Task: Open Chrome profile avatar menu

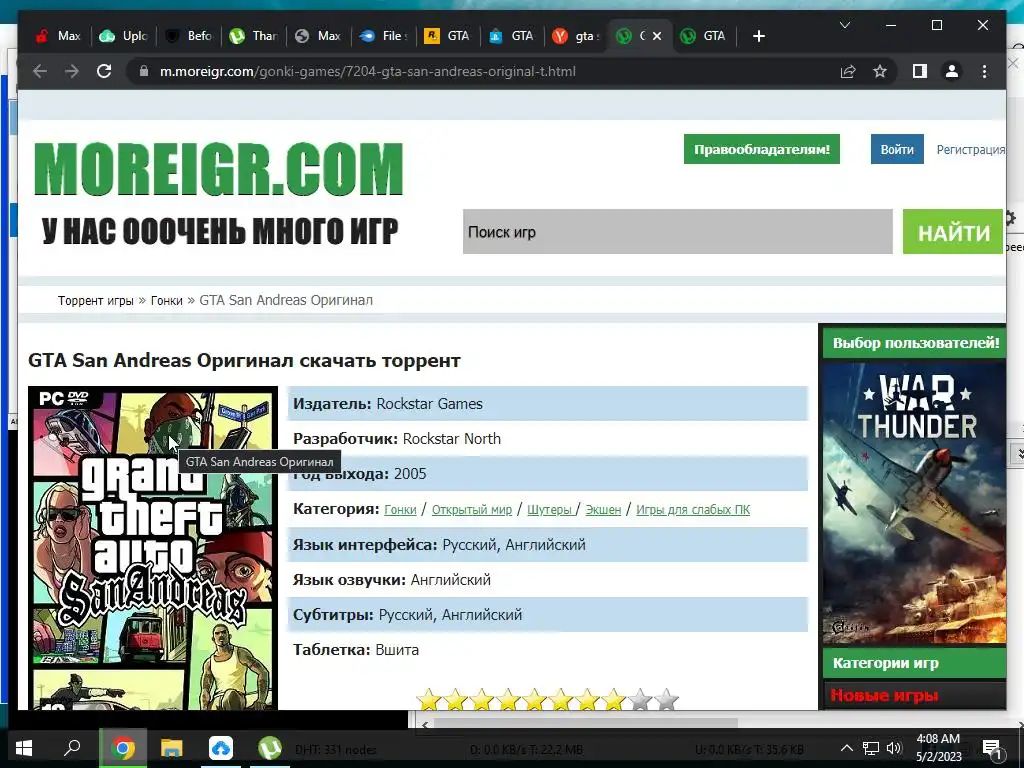Action: point(952,71)
